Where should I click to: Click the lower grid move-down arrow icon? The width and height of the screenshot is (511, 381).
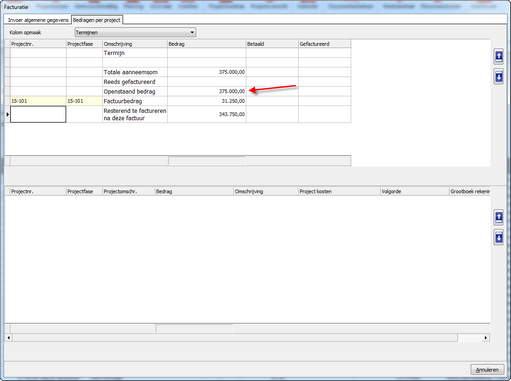click(498, 238)
